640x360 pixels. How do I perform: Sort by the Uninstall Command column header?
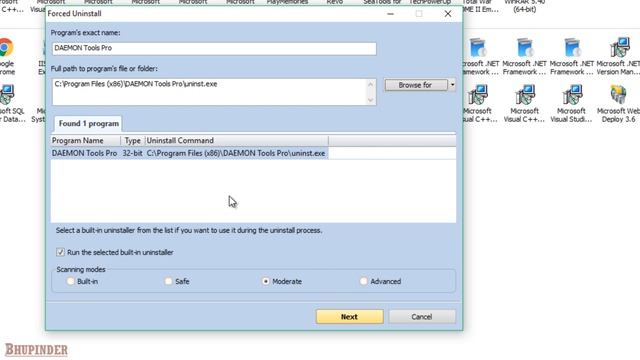[237, 140]
